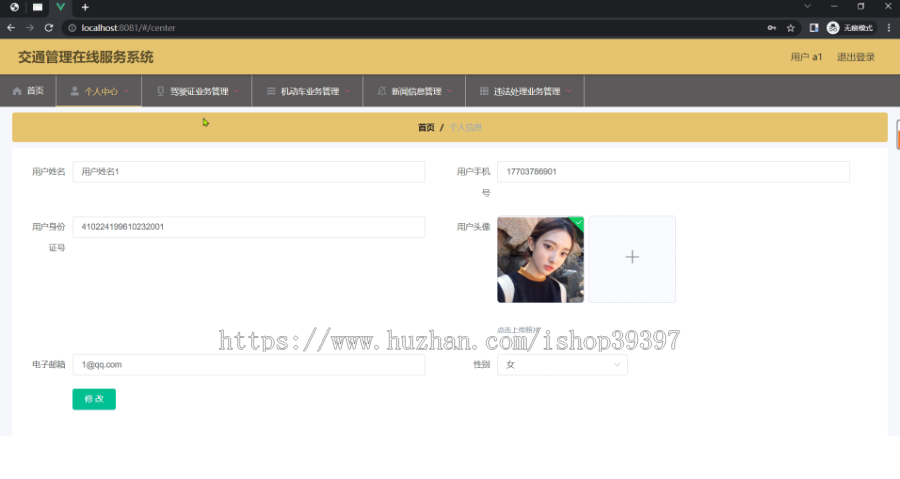
Task: Go back using browser back arrow
Action: tap(11, 28)
